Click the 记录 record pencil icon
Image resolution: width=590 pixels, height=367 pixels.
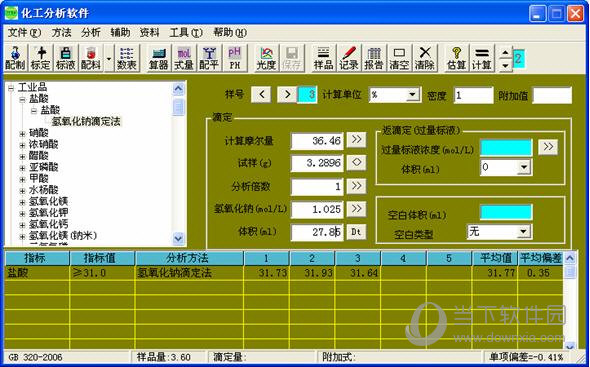tap(348, 58)
